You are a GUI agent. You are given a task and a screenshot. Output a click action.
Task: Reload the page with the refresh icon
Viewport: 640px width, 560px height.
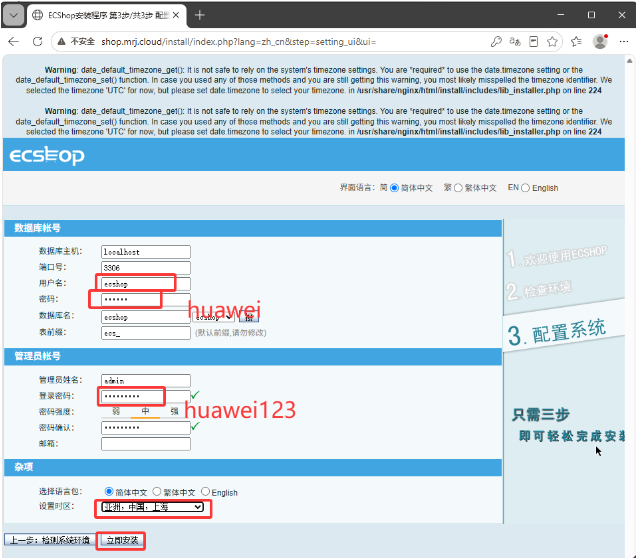(37, 42)
